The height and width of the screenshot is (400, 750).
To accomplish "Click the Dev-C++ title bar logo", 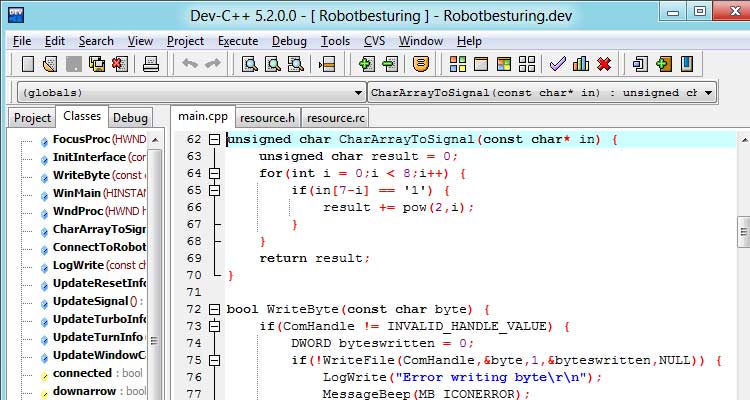I will pos(16,15).
